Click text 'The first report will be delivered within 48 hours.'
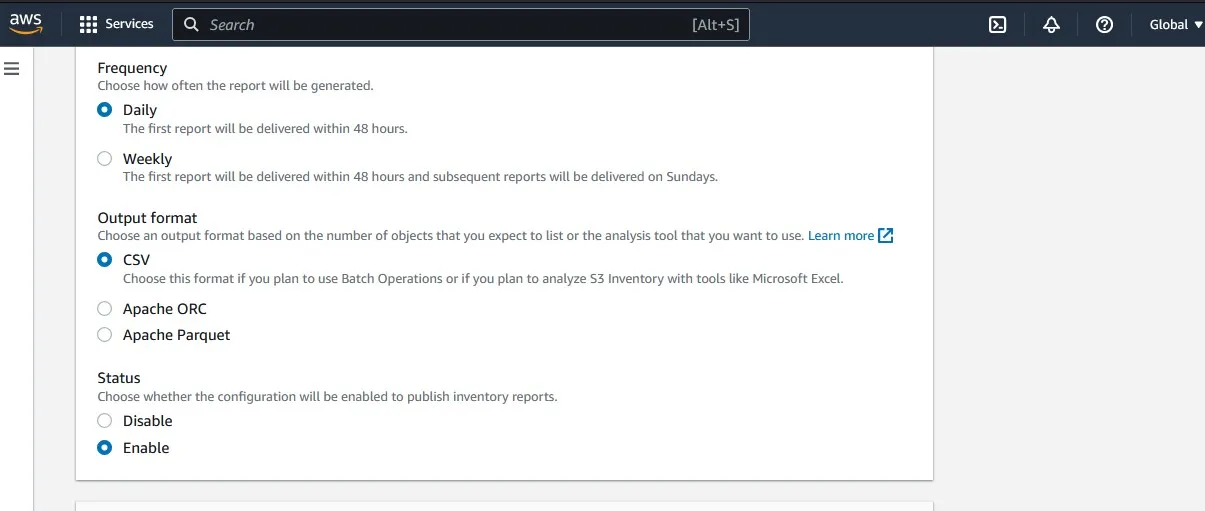This screenshot has width=1205, height=511. tap(265, 129)
